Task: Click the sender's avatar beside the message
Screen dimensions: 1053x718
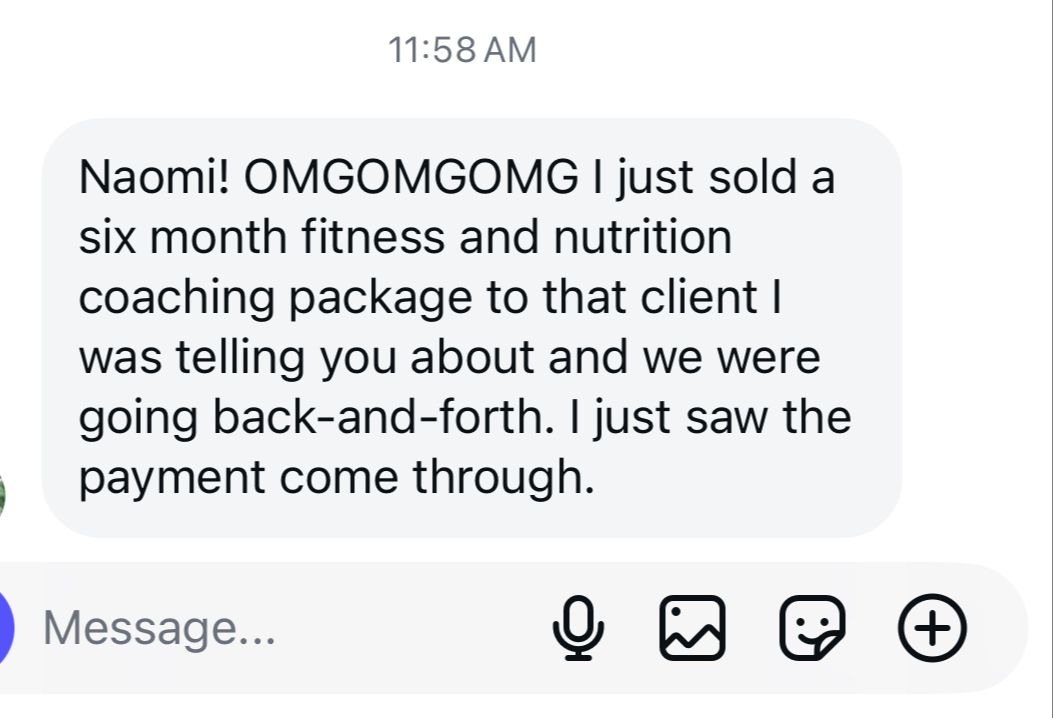Action: (3, 493)
